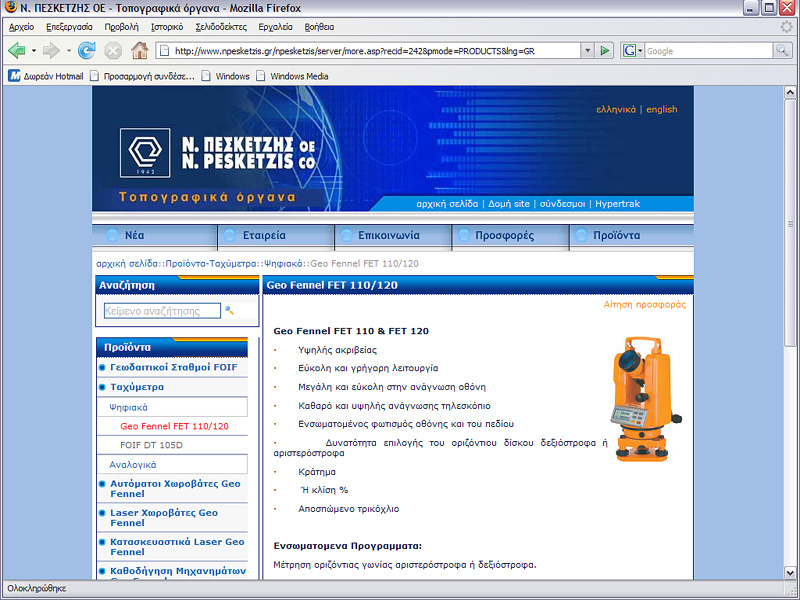Click the Ψηφιακά breadcrumb link

tap(283, 264)
